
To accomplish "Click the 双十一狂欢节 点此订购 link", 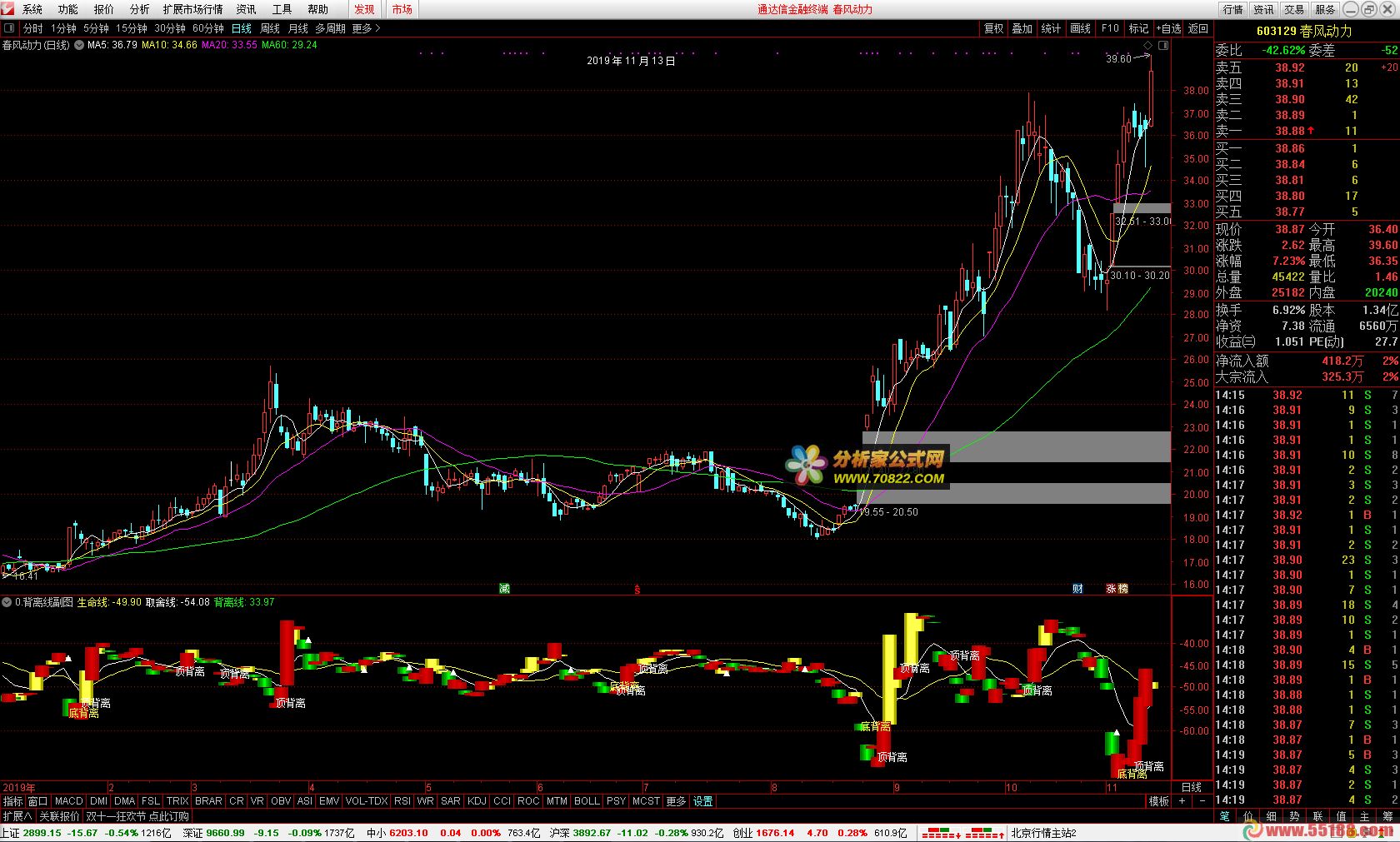I will (x=137, y=816).
